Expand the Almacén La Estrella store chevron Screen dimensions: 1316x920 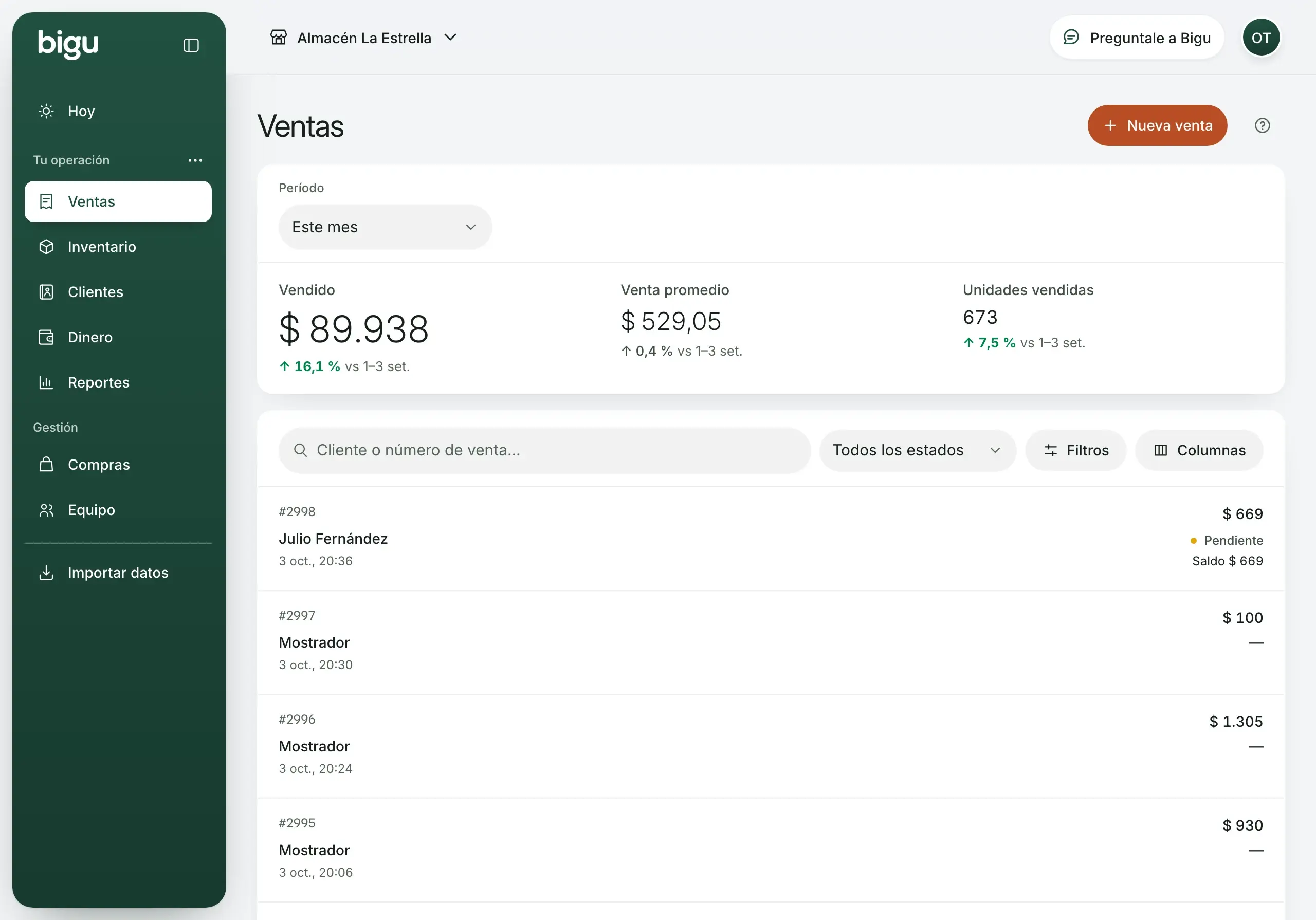point(450,38)
